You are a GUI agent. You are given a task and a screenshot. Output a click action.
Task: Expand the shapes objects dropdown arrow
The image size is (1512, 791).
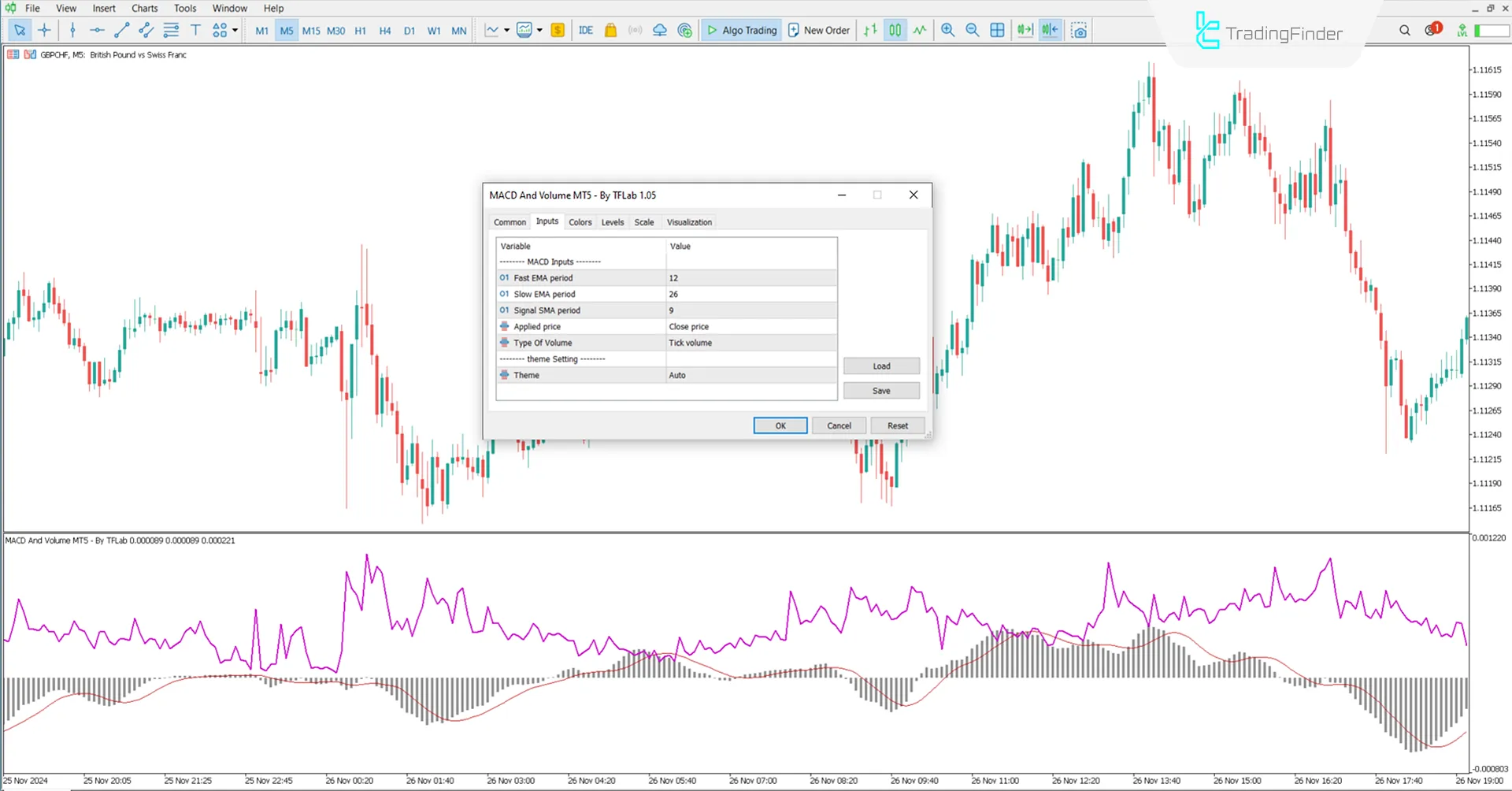point(235,30)
